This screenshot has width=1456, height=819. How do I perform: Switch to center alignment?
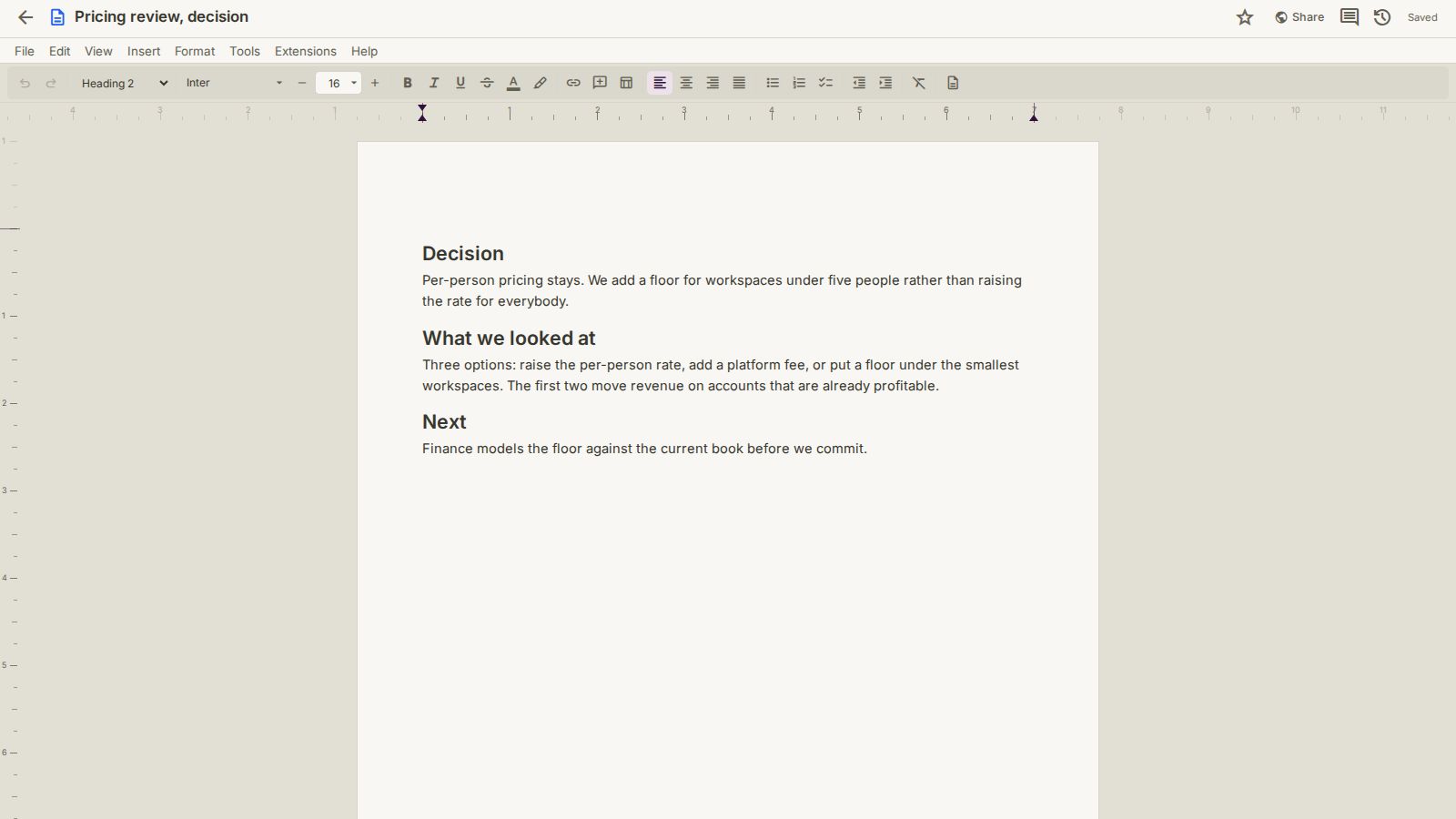click(x=686, y=83)
